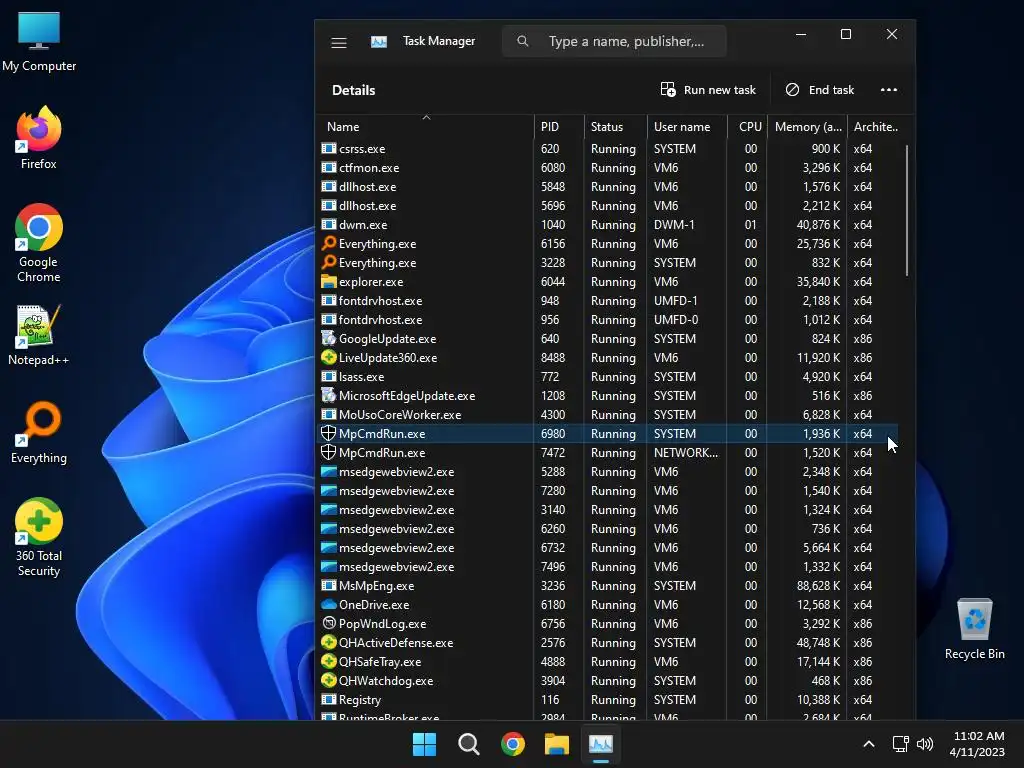
Task: Open Notepad++ desktop shortcut icon
Action: pyautogui.click(x=39, y=327)
